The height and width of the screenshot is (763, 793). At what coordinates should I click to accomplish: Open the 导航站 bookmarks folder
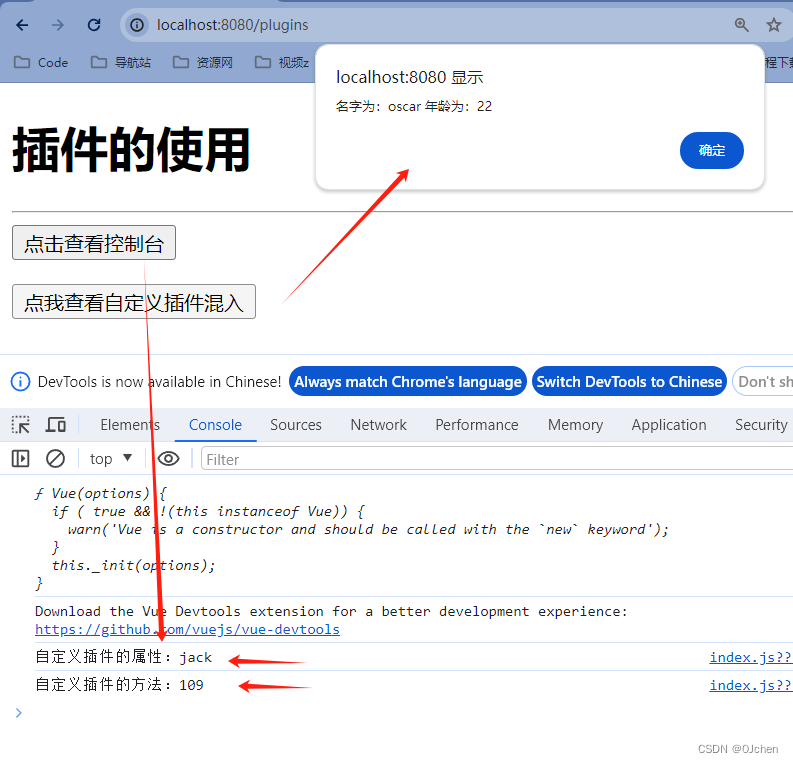(x=121, y=62)
